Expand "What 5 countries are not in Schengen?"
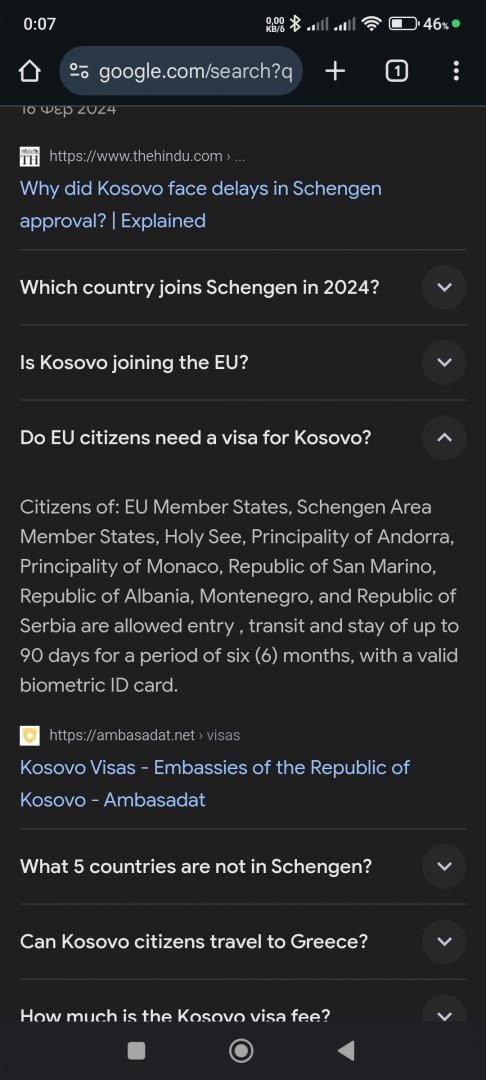486x1080 pixels. tap(243, 866)
